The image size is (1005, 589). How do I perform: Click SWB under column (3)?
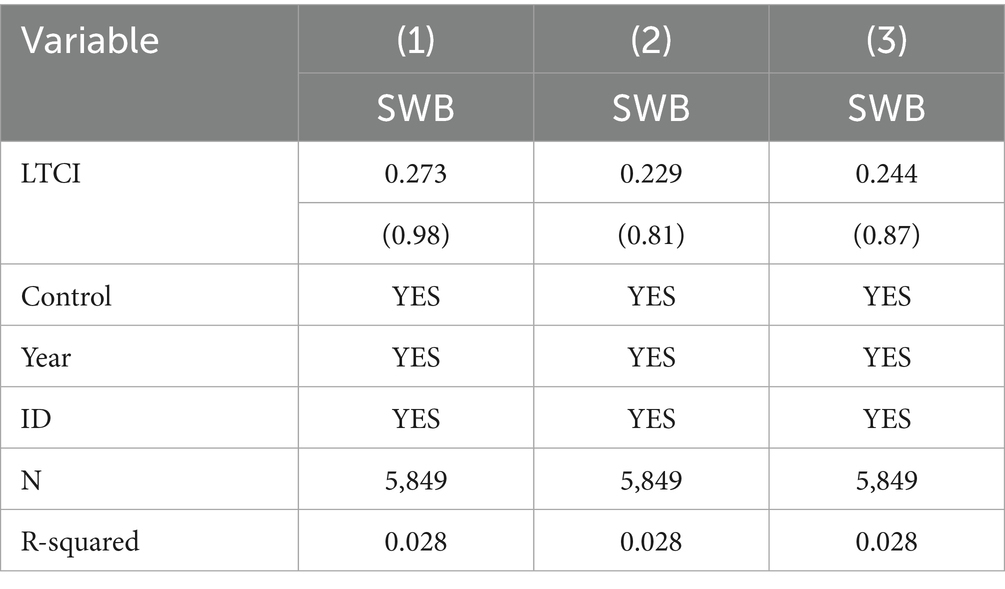pyautogui.click(x=886, y=108)
